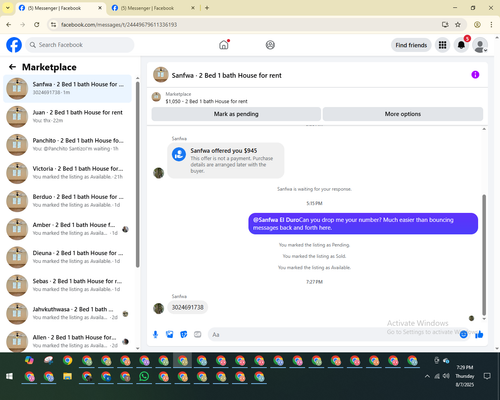
Task: Open Panchito conversation in the list
Action: 67,145
